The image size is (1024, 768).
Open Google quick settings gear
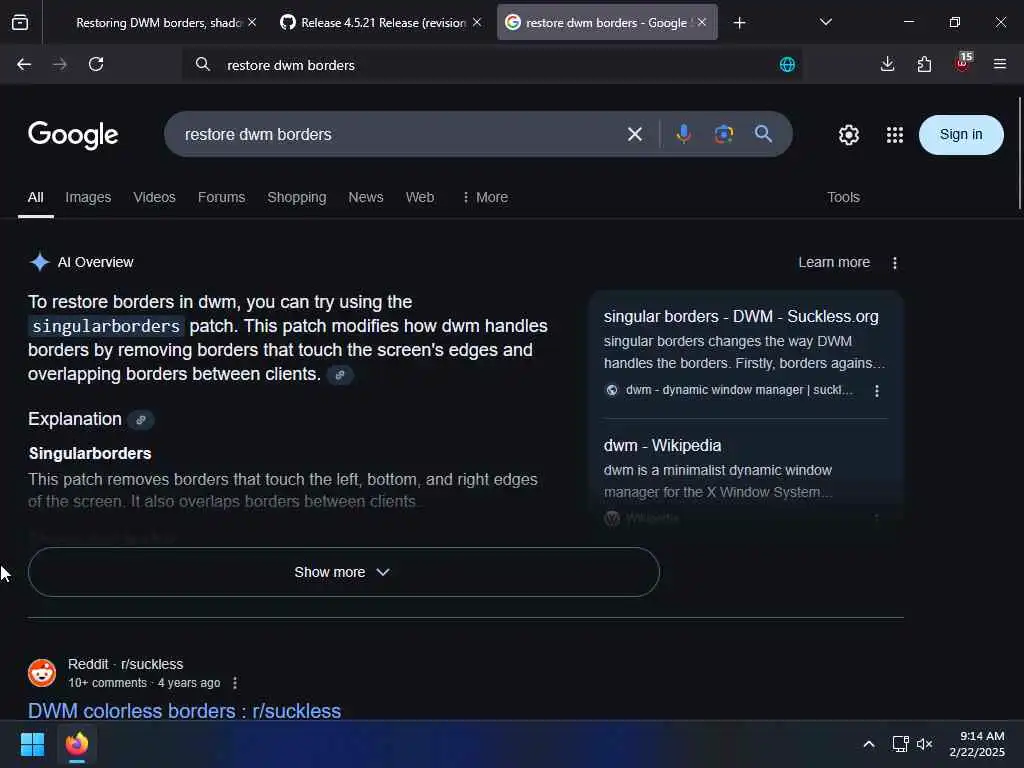[848, 135]
